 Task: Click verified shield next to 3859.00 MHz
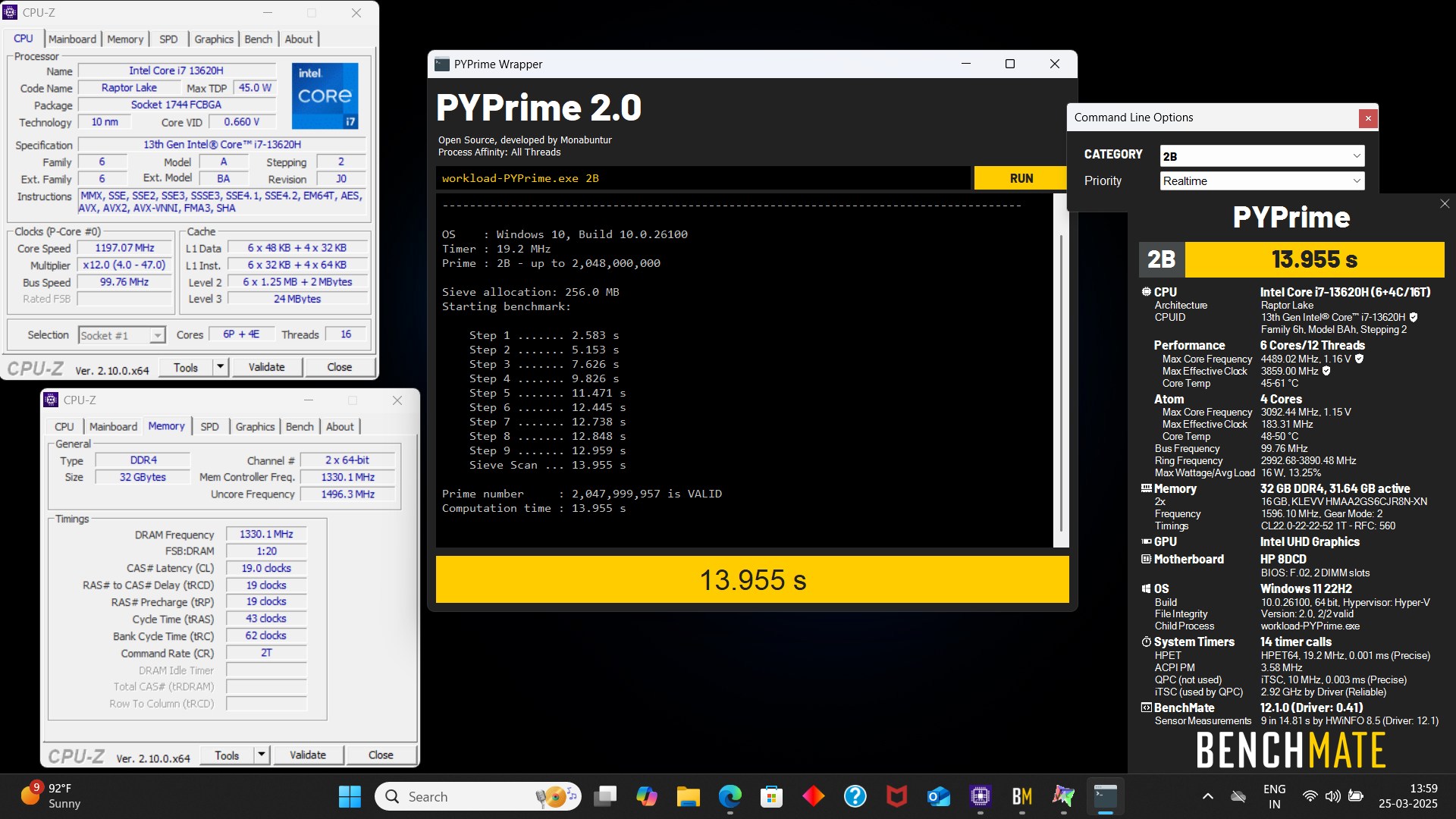[1326, 371]
